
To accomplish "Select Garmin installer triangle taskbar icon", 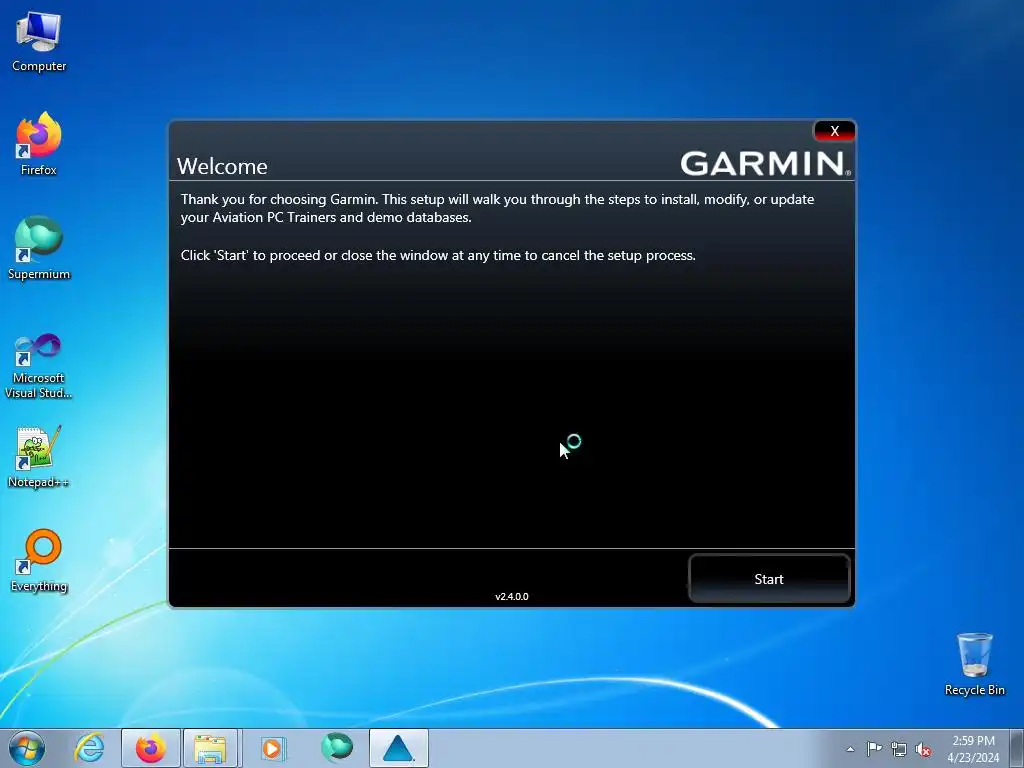I will pyautogui.click(x=398, y=748).
